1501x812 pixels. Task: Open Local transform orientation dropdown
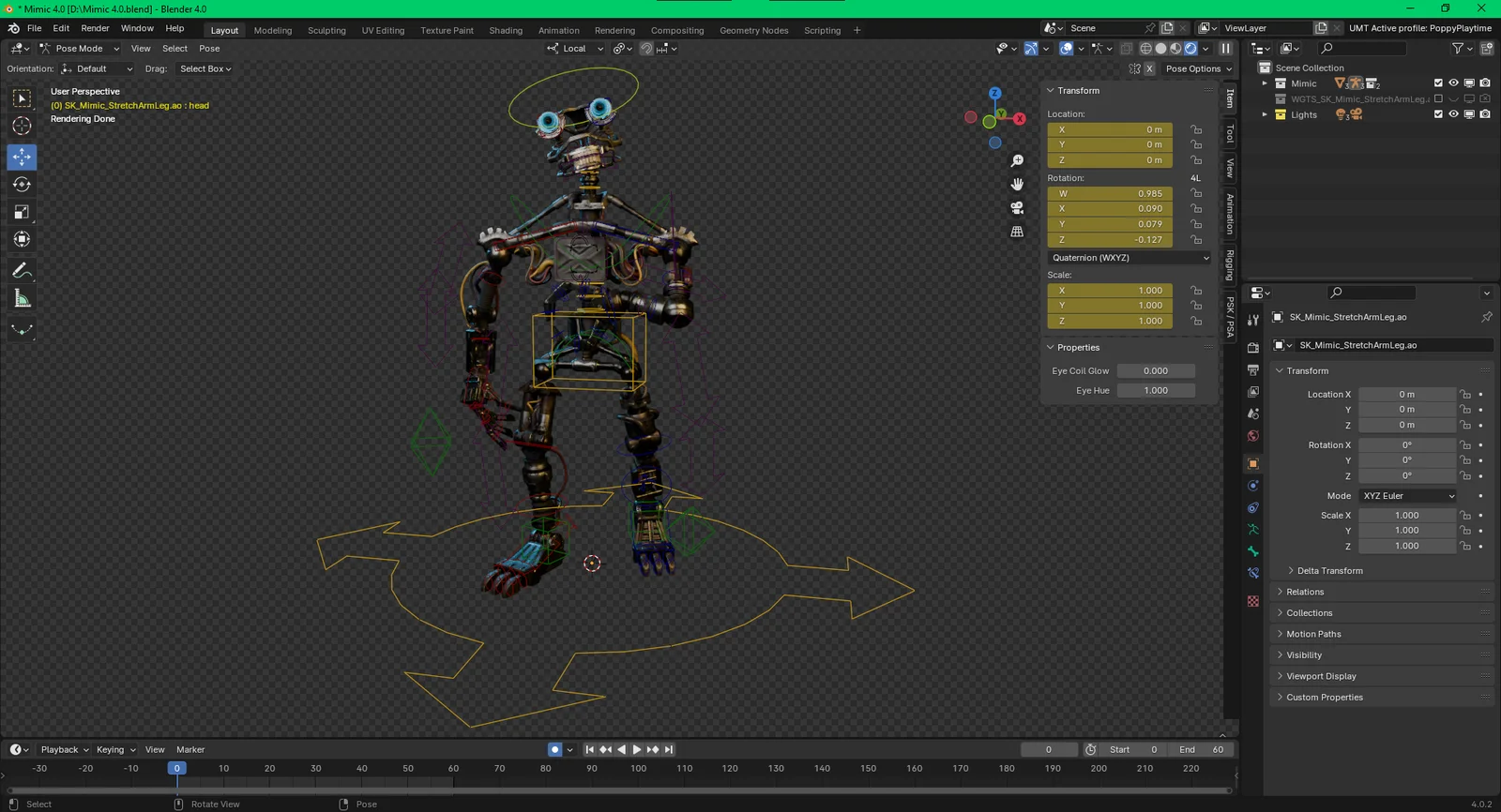575,49
